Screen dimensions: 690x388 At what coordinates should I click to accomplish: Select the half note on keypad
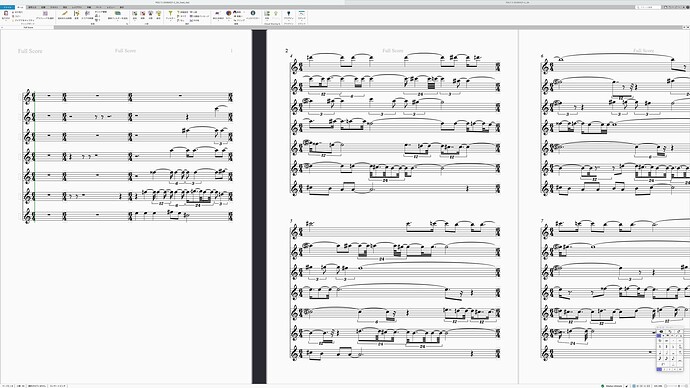coord(667,353)
